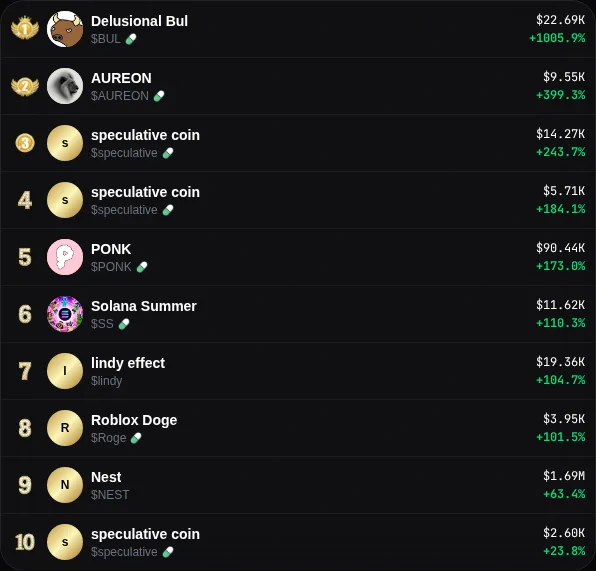The height and width of the screenshot is (571, 596).
Task: Click the gold winged rank 1 badge
Action: tap(25, 28)
